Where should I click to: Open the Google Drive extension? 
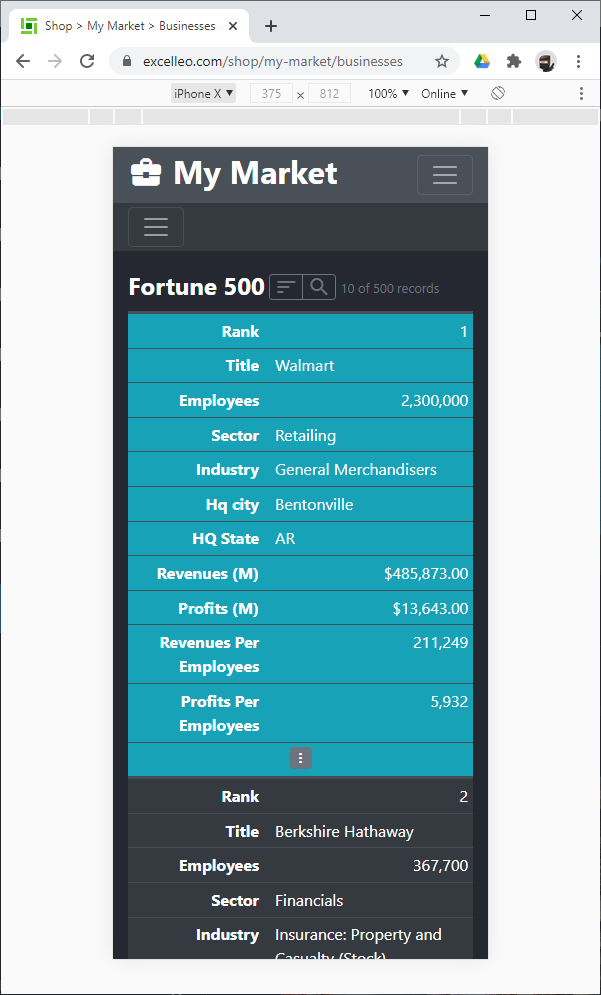[x=482, y=62]
